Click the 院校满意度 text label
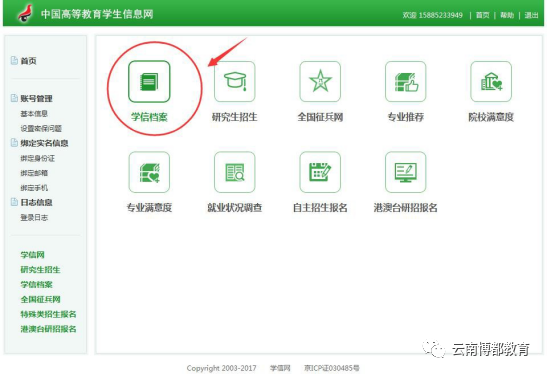This screenshot has width=547, height=374. (491, 117)
